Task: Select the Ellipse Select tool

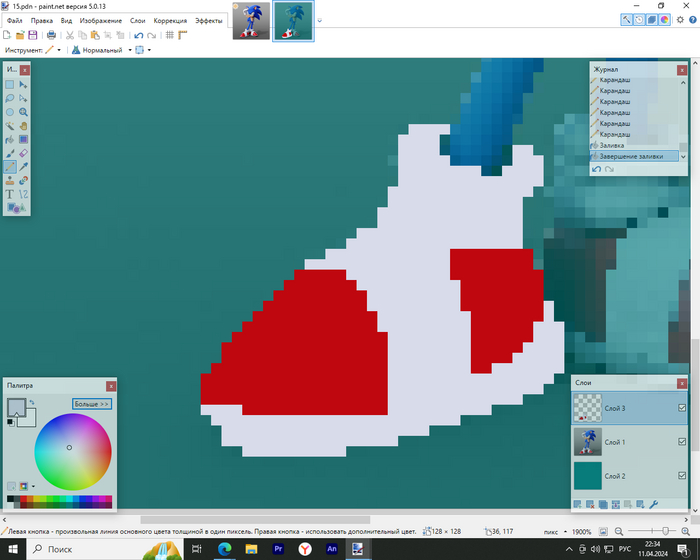Action: 10,112
